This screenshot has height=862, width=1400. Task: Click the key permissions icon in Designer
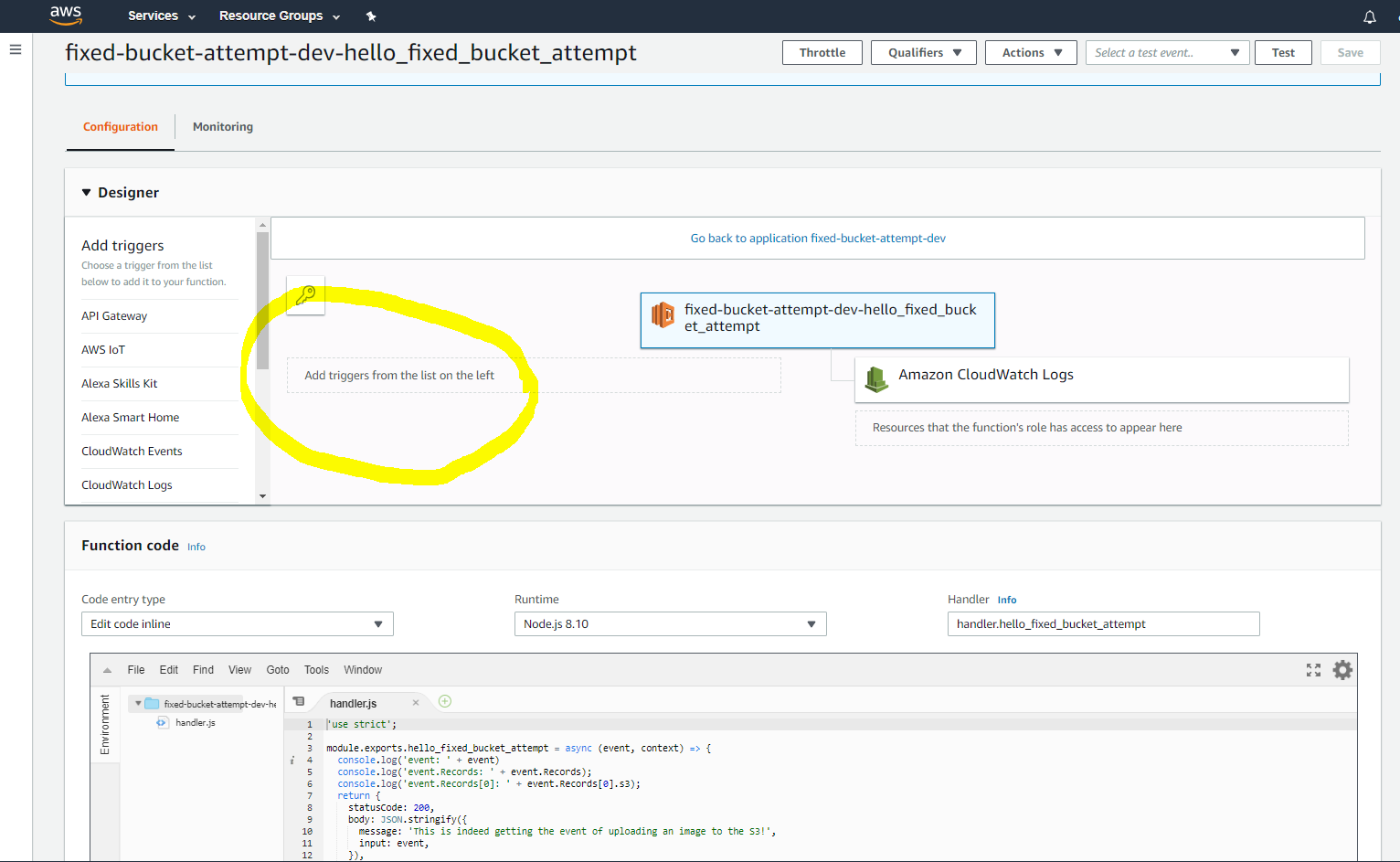click(305, 295)
